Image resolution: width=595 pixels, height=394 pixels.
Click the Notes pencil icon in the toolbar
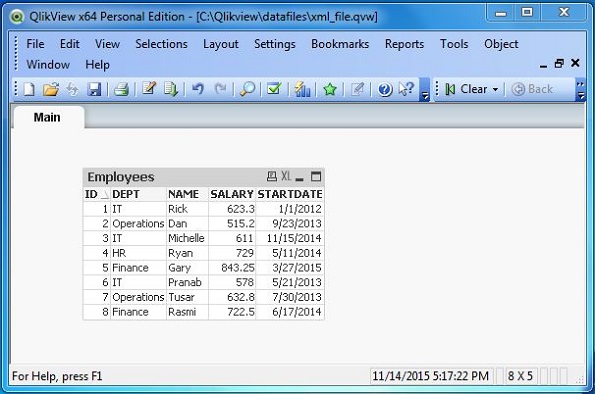357,89
